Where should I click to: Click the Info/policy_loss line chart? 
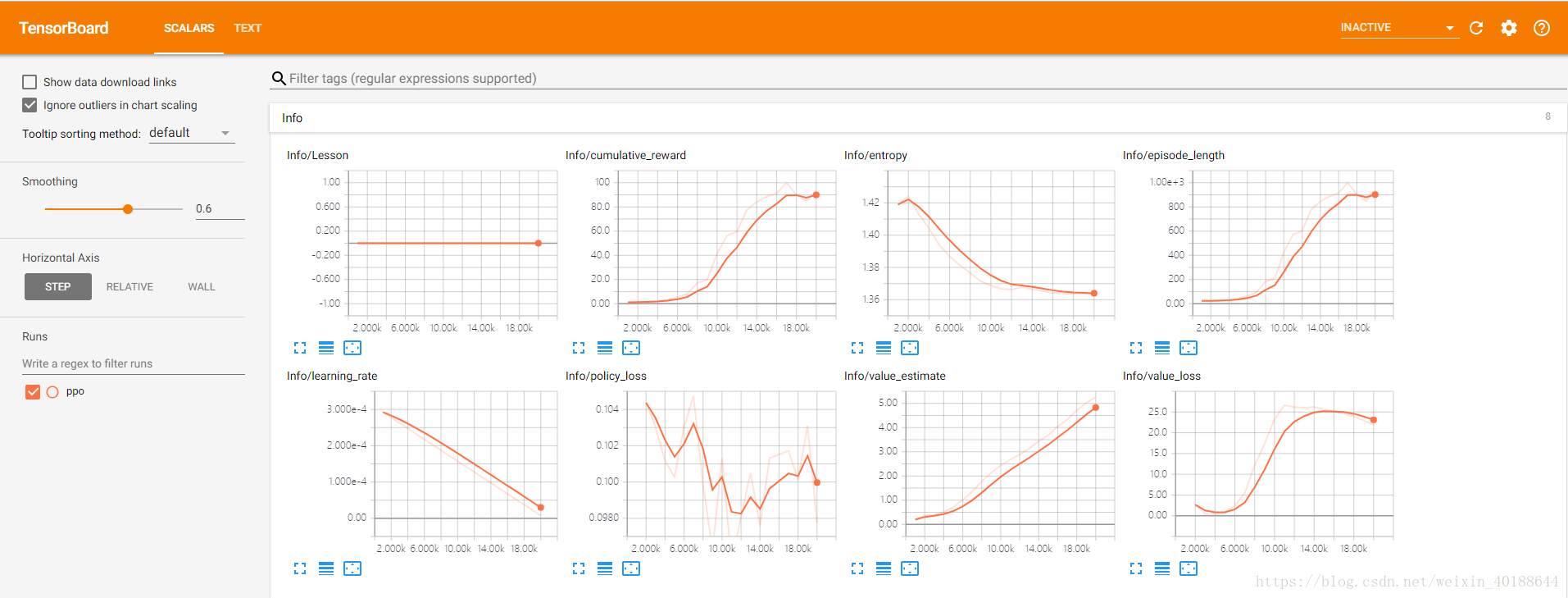731,465
